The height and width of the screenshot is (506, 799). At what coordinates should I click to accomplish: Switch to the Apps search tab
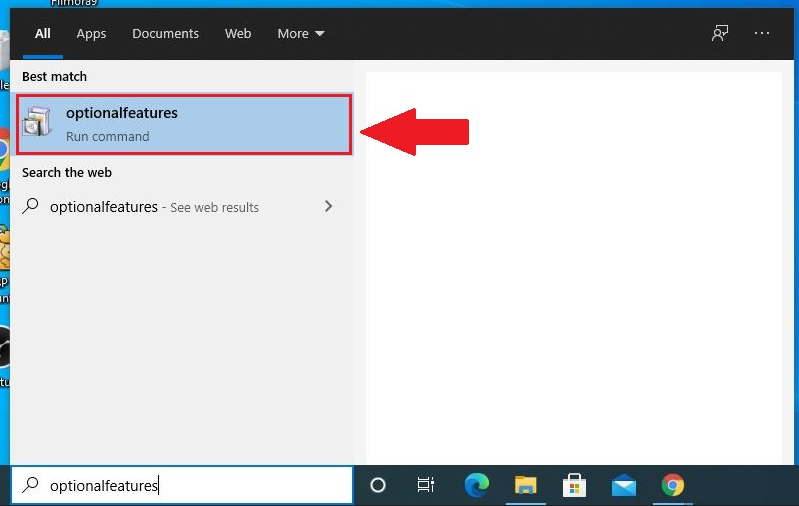[x=91, y=34]
